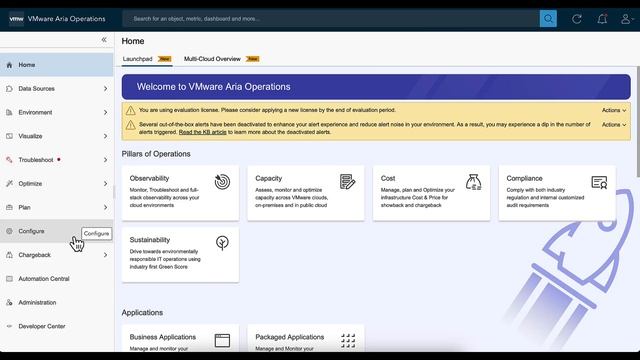The image size is (640, 360).
Task: Click the Compliance certificate icon
Action: [599, 182]
